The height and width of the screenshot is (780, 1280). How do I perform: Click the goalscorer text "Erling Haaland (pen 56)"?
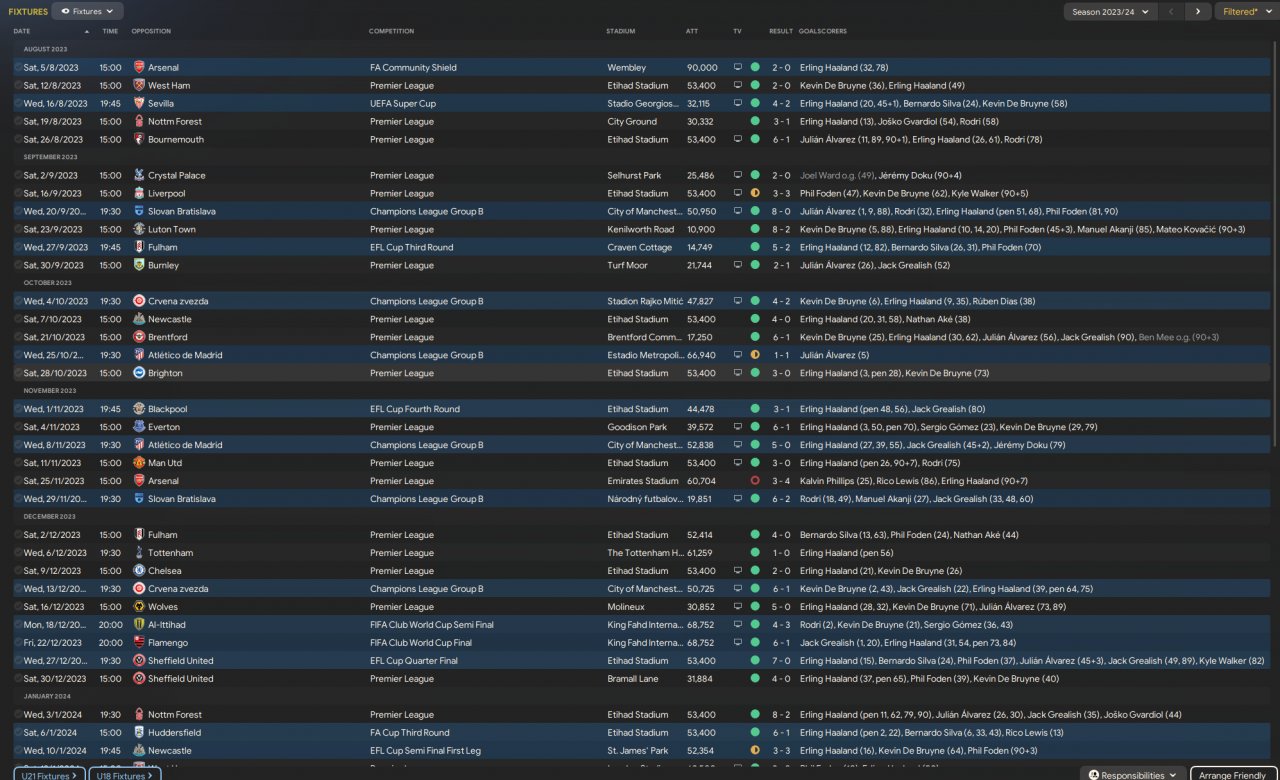click(x=847, y=553)
